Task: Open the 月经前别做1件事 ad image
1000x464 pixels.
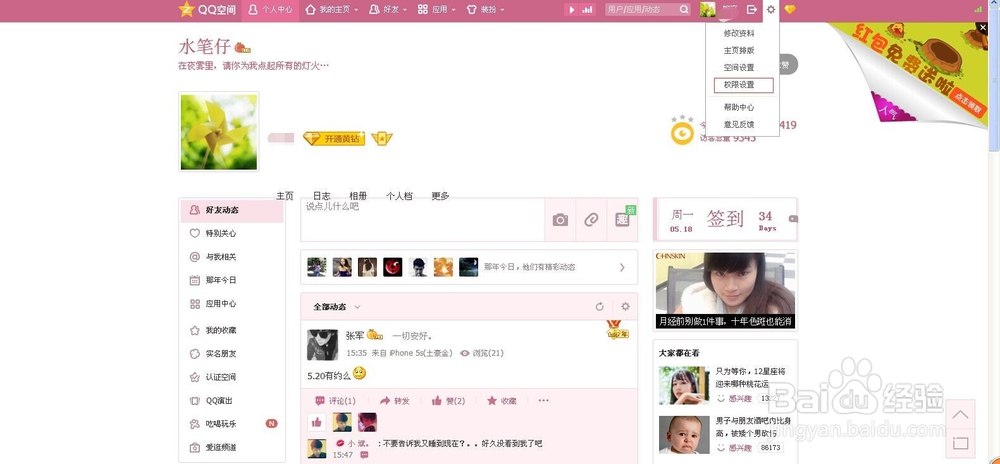Action: tap(726, 291)
